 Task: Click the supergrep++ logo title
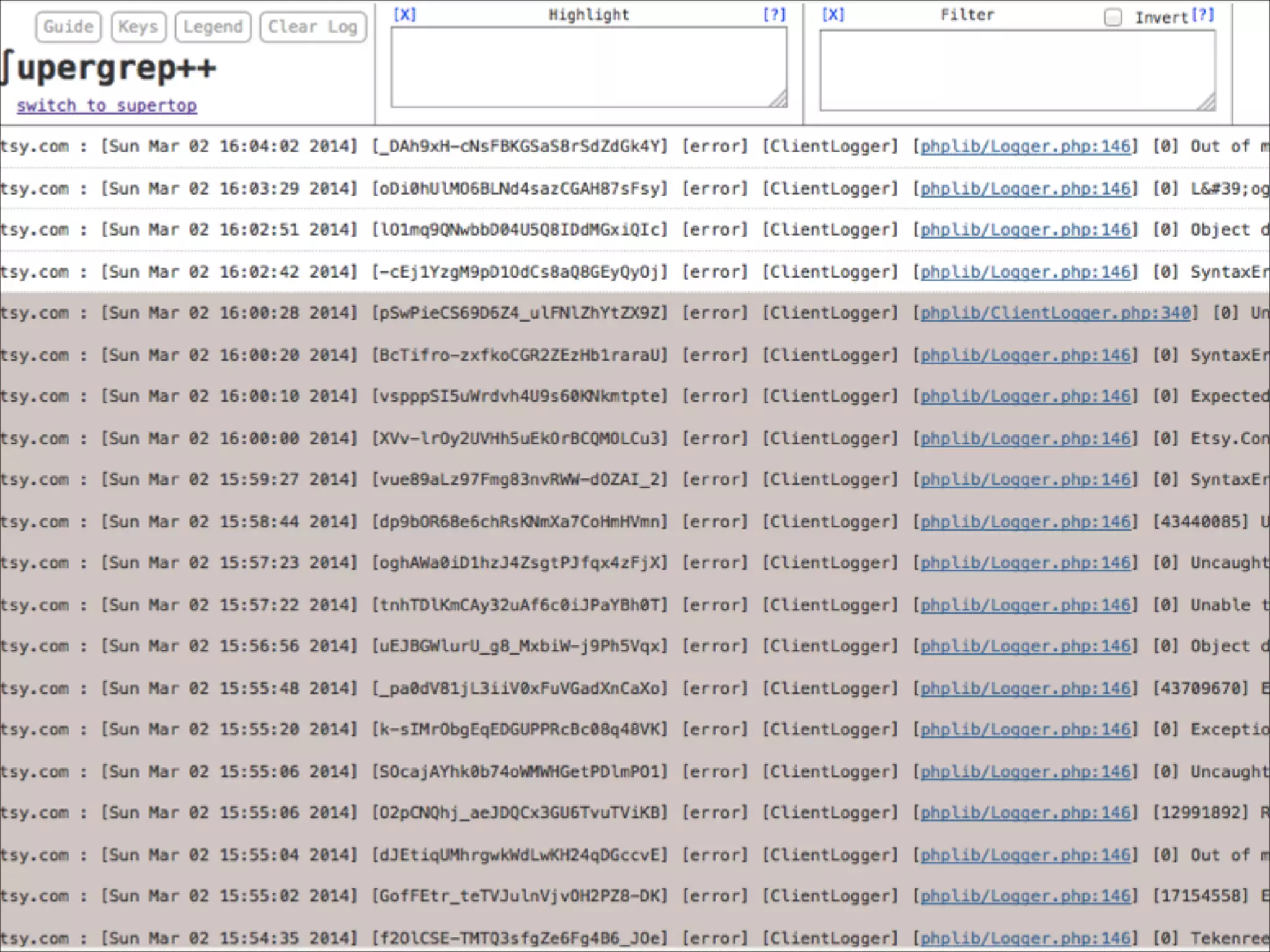(109, 68)
